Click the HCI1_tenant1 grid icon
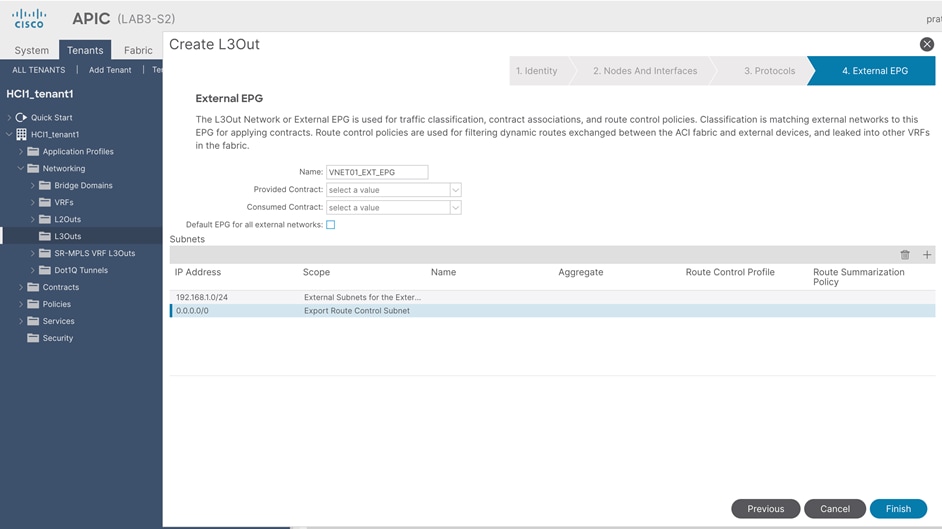Image resolution: width=942 pixels, height=529 pixels. [x=21, y=135]
